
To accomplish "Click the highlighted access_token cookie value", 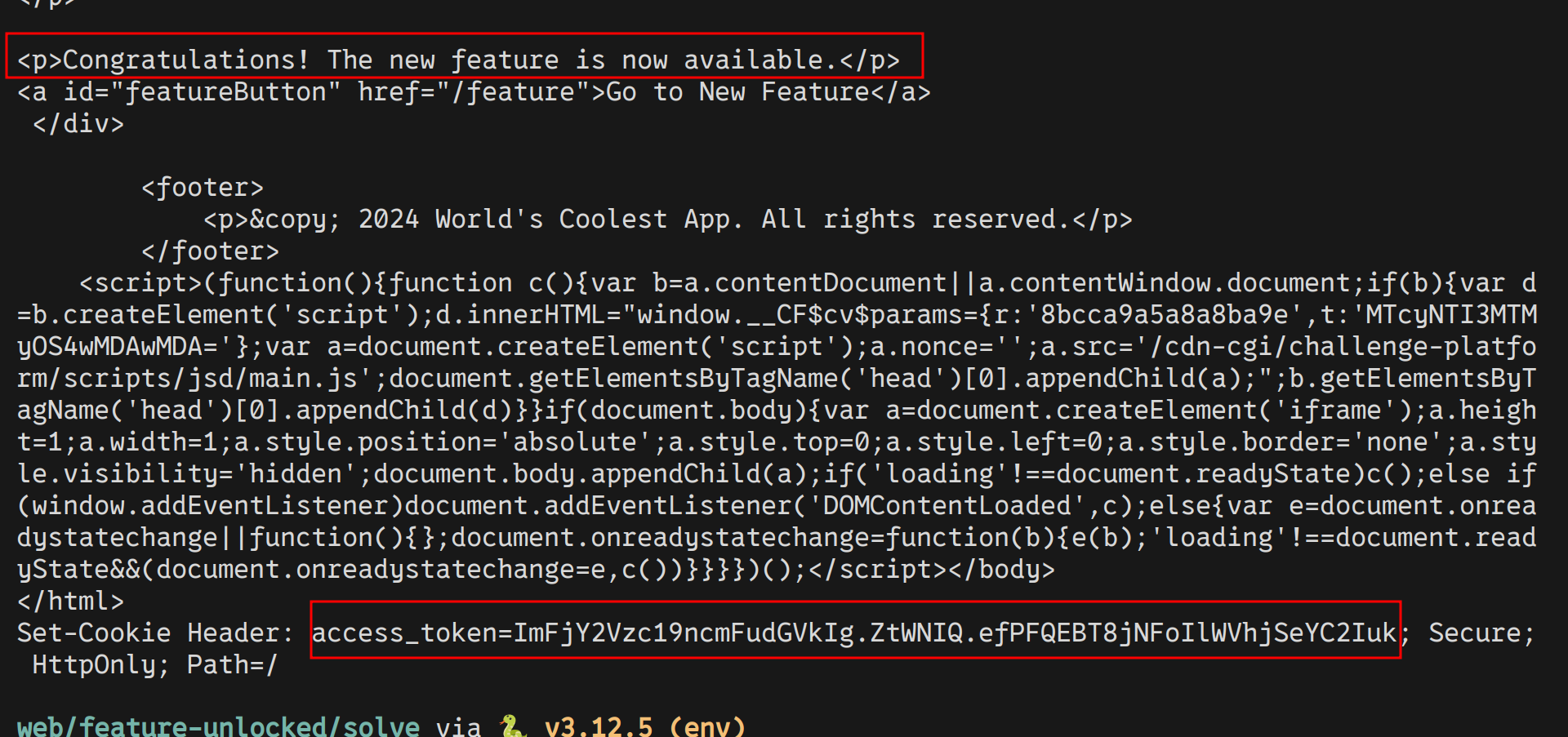I will (854, 633).
